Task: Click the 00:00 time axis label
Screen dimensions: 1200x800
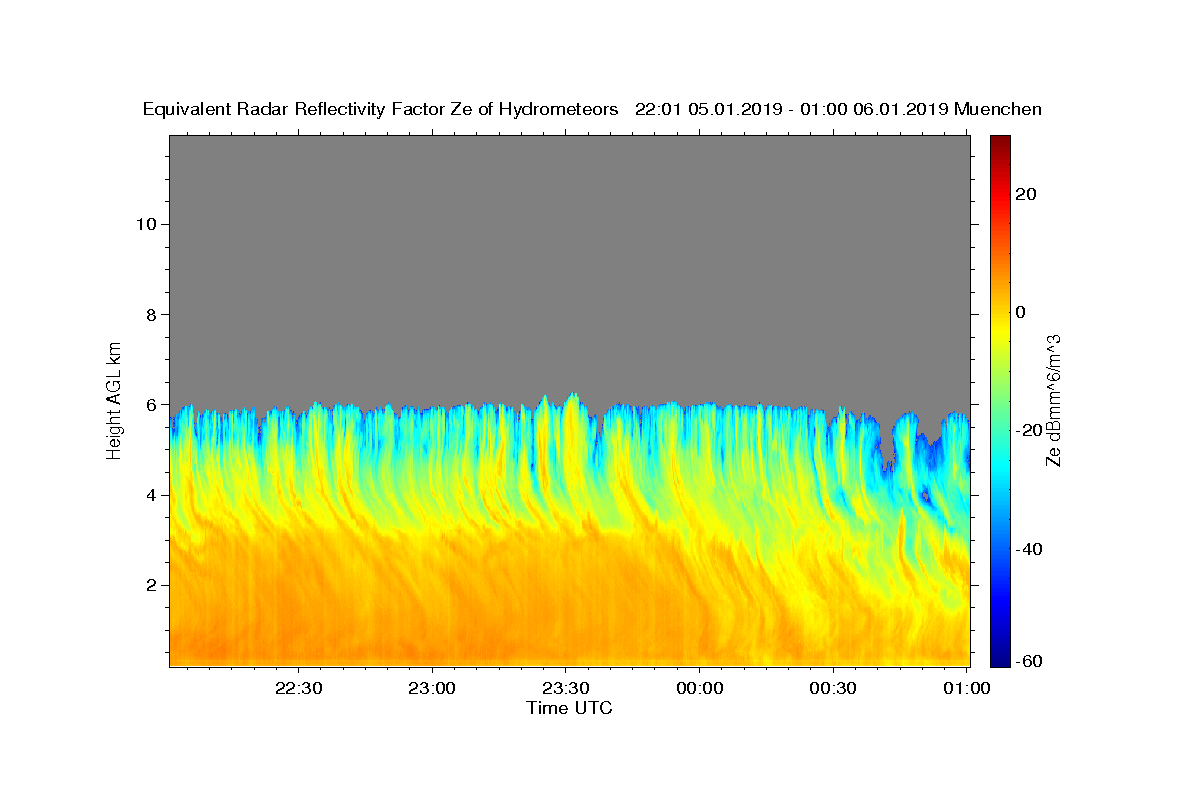Action: click(700, 688)
